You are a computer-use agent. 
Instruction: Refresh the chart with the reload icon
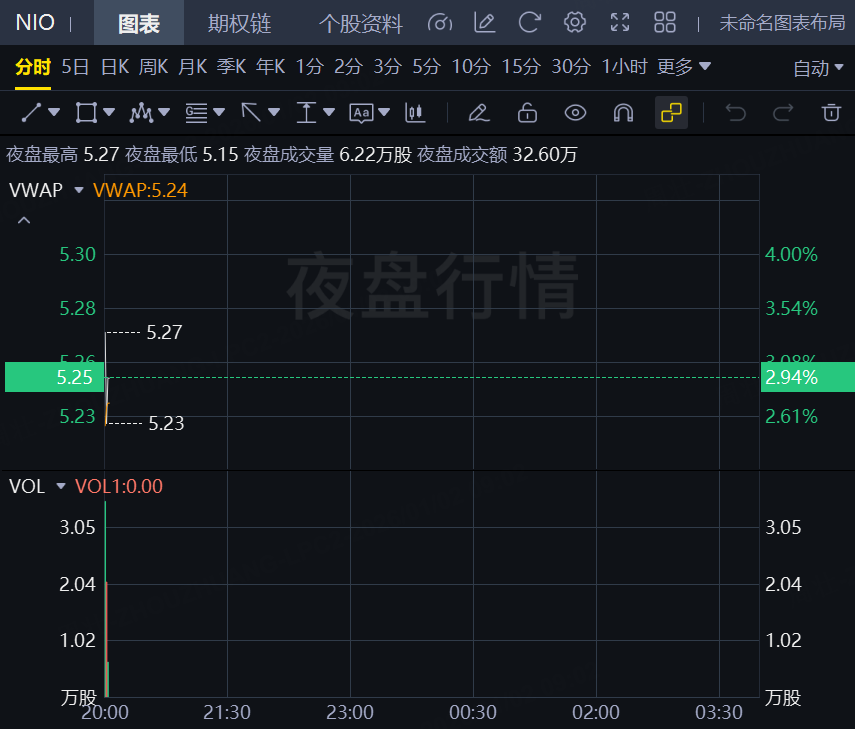point(529,23)
